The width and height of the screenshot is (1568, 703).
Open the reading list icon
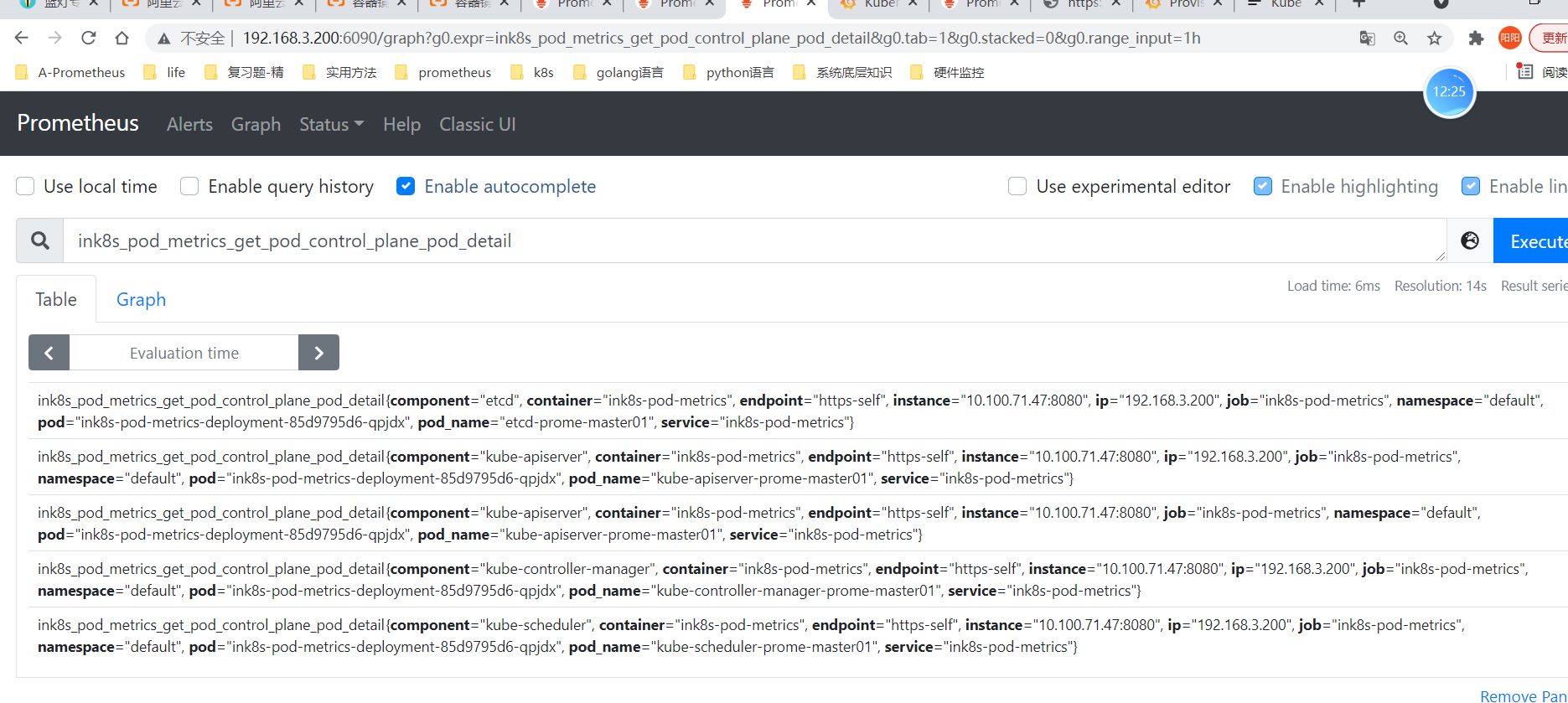1525,72
